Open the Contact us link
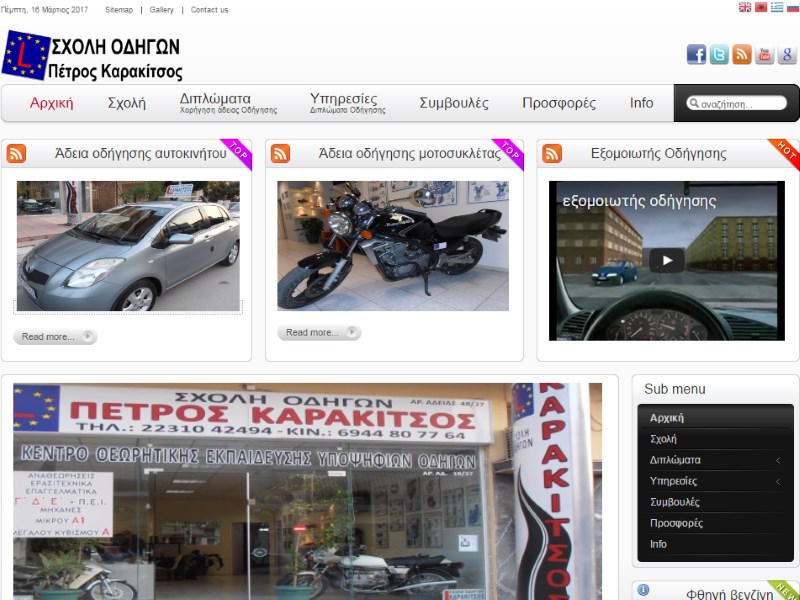Image resolution: width=800 pixels, height=600 pixels. tap(209, 10)
